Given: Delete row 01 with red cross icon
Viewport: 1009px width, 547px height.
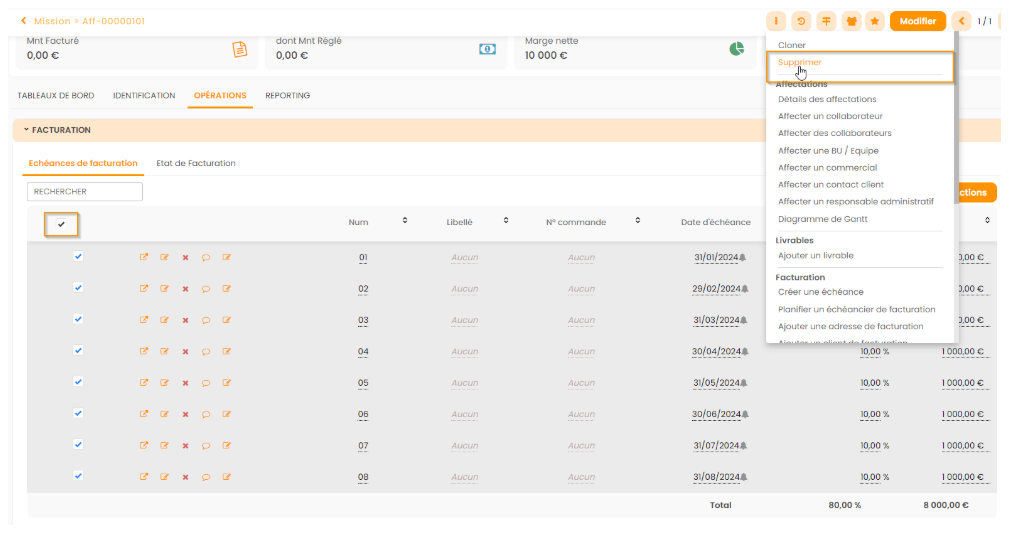Looking at the screenshot, I should pos(185,258).
